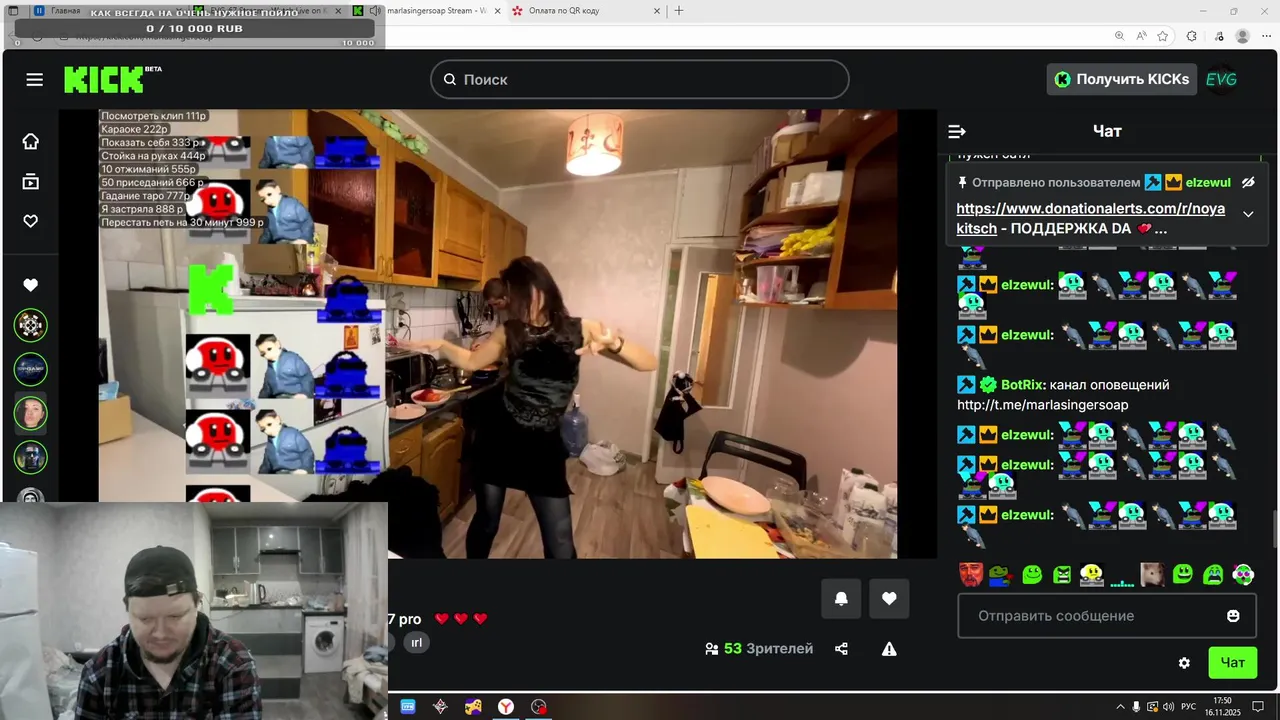Open the emoji picker smiley icon
This screenshot has width=1280, height=720.
point(1233,616)
